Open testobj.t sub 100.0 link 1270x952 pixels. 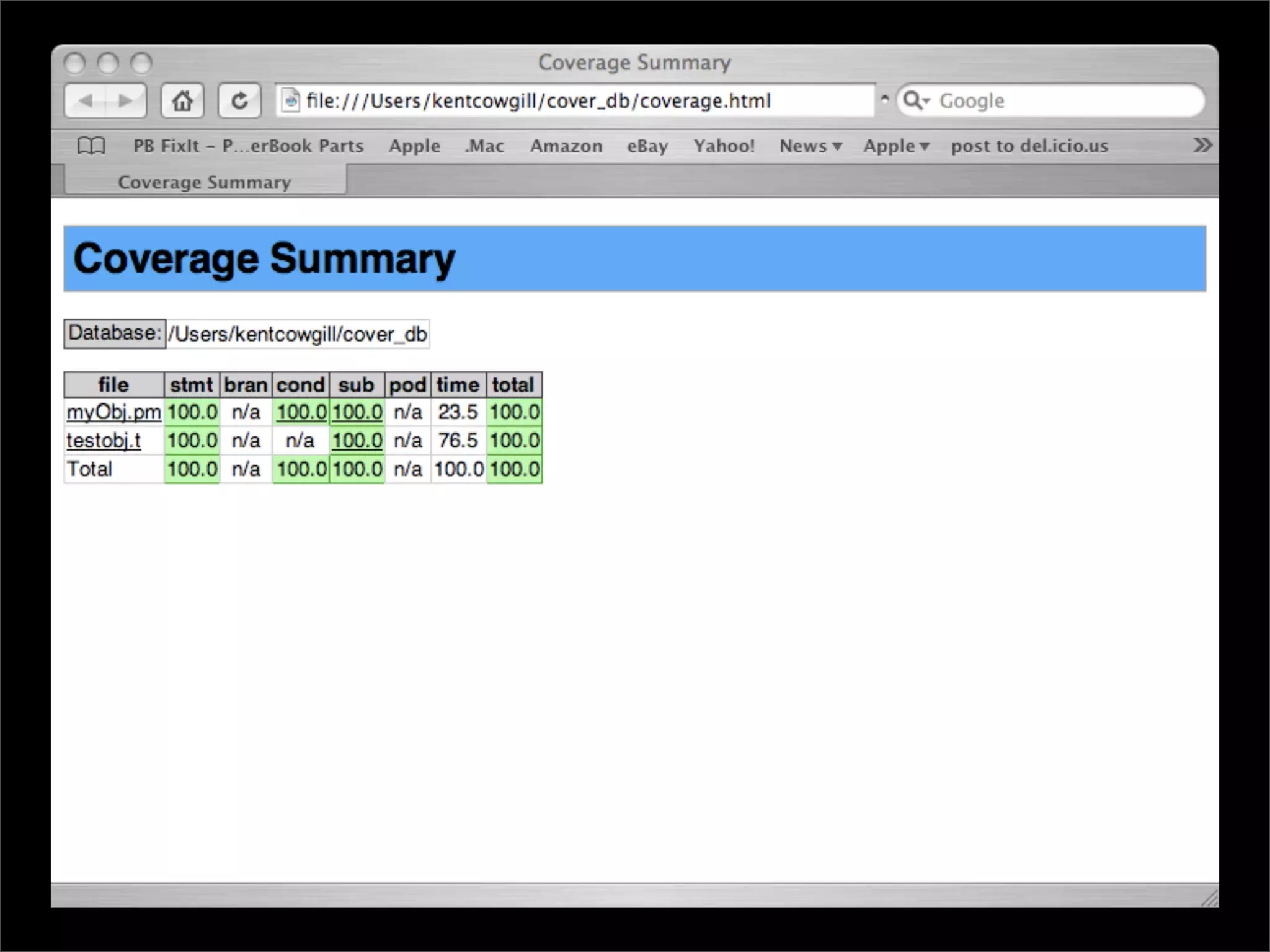pos(357,441)
